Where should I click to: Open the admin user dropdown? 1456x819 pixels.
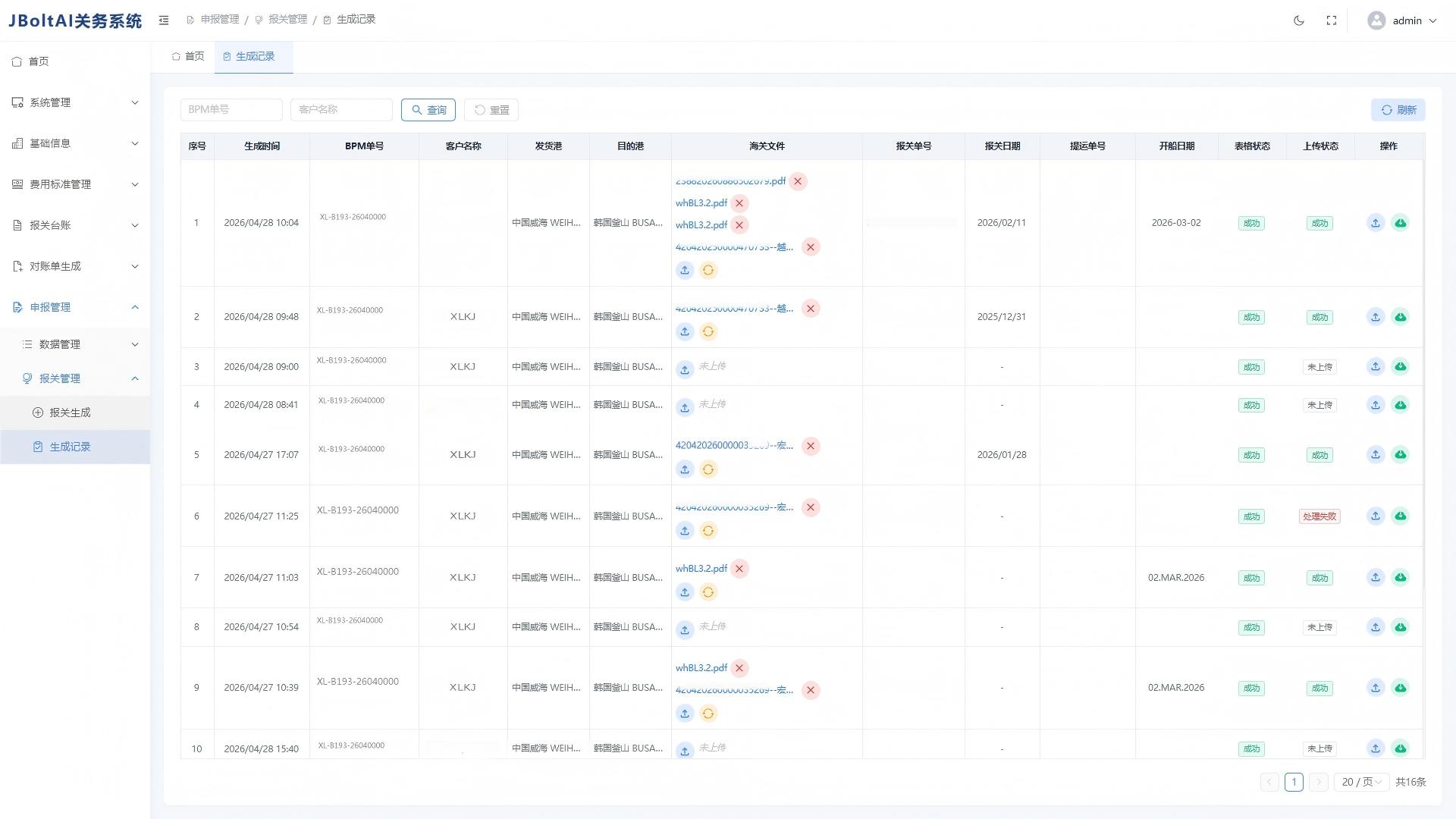(1403, 20)
